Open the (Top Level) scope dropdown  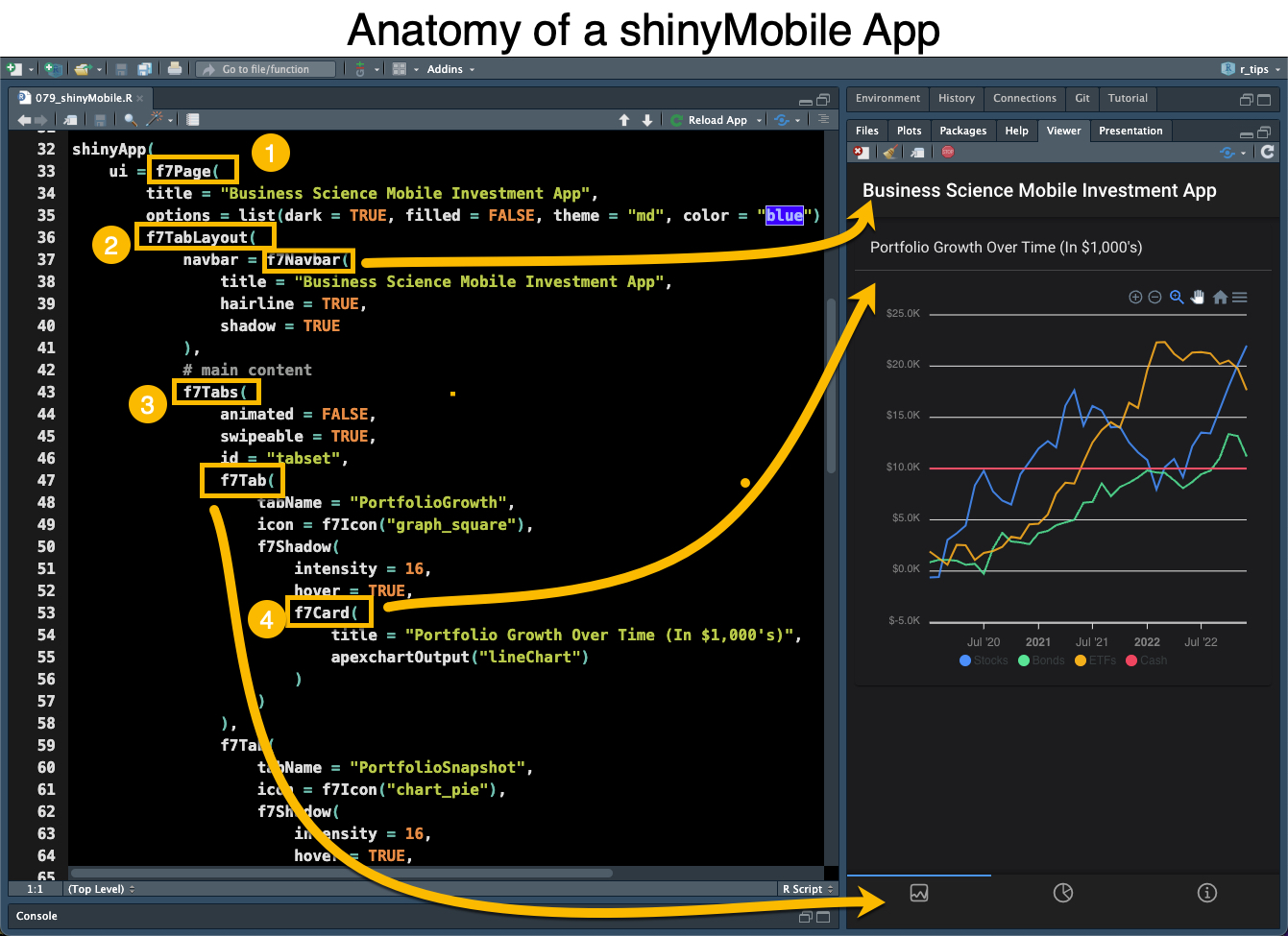point(102,889)
